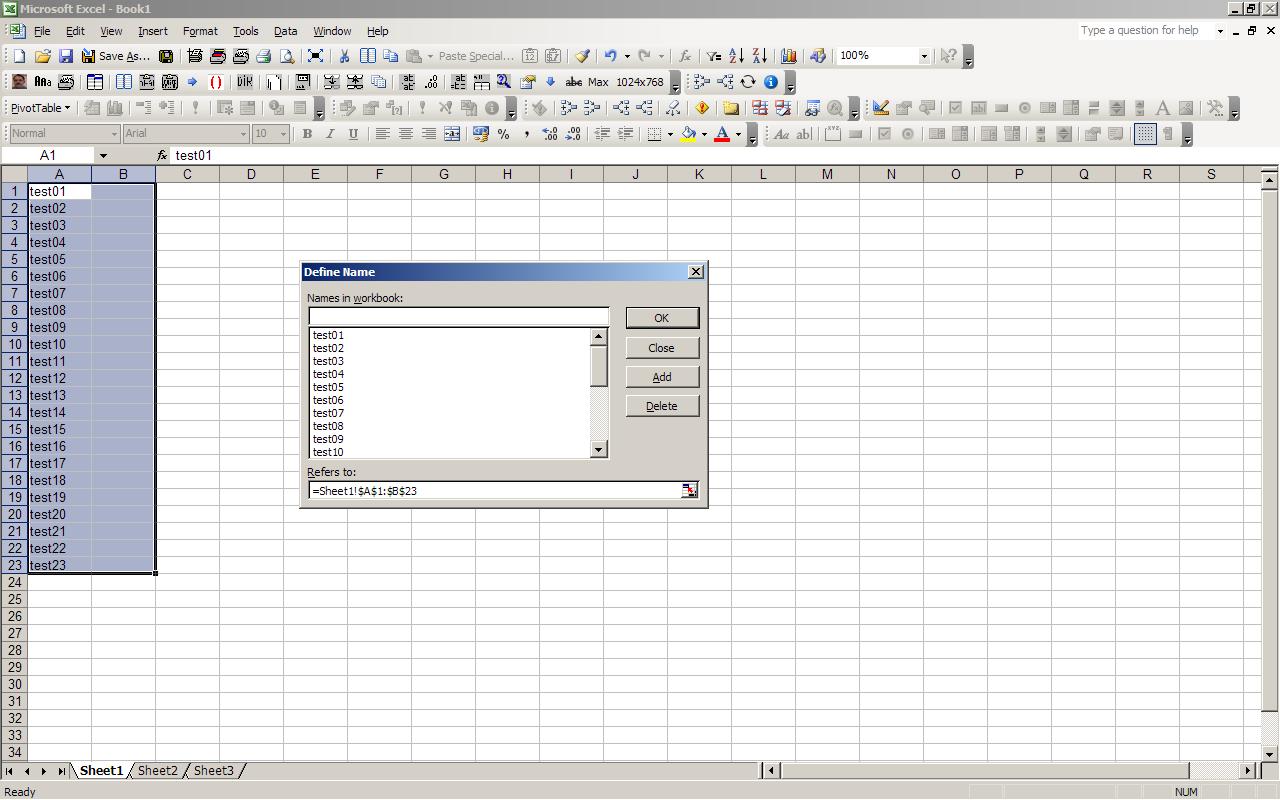This screenshot has width=1280, height=800.
Task: Click the refresh arrows icon
Action: click(747, 82)
